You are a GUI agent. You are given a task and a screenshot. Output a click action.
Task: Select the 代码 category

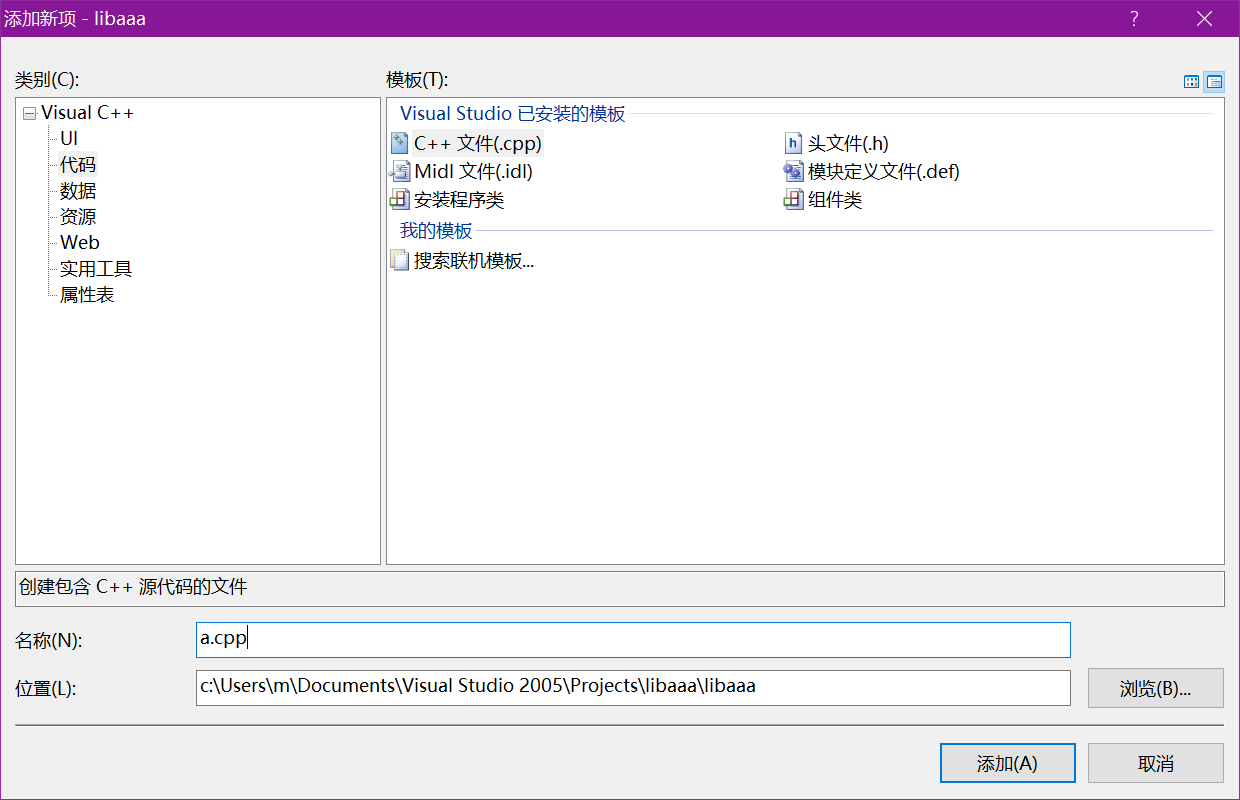click(78, 165)
